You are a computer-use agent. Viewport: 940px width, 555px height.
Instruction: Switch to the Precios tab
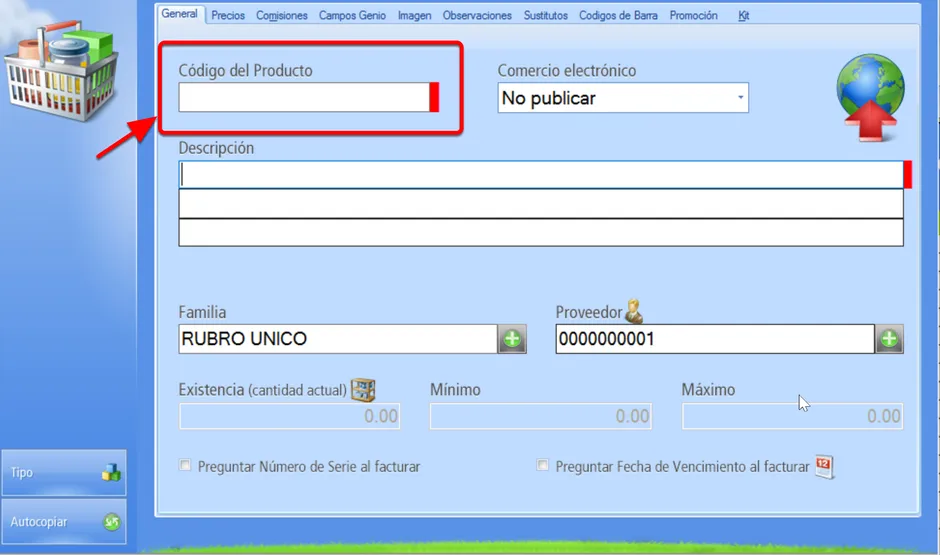coord(228,16)
